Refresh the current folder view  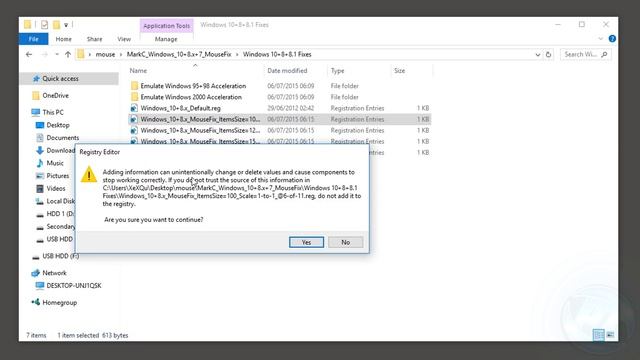(x=549, y=54)
